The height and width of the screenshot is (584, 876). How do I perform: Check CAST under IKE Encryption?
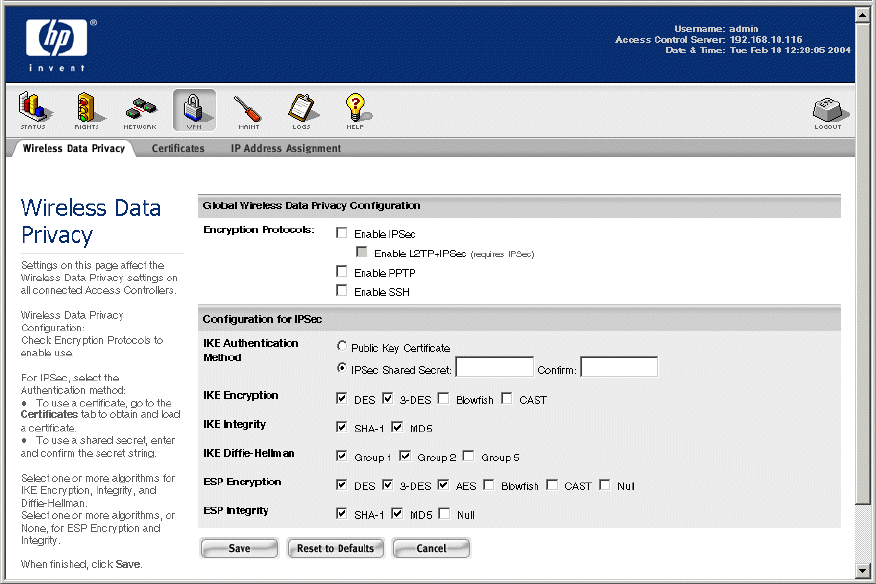coord(507,398)
